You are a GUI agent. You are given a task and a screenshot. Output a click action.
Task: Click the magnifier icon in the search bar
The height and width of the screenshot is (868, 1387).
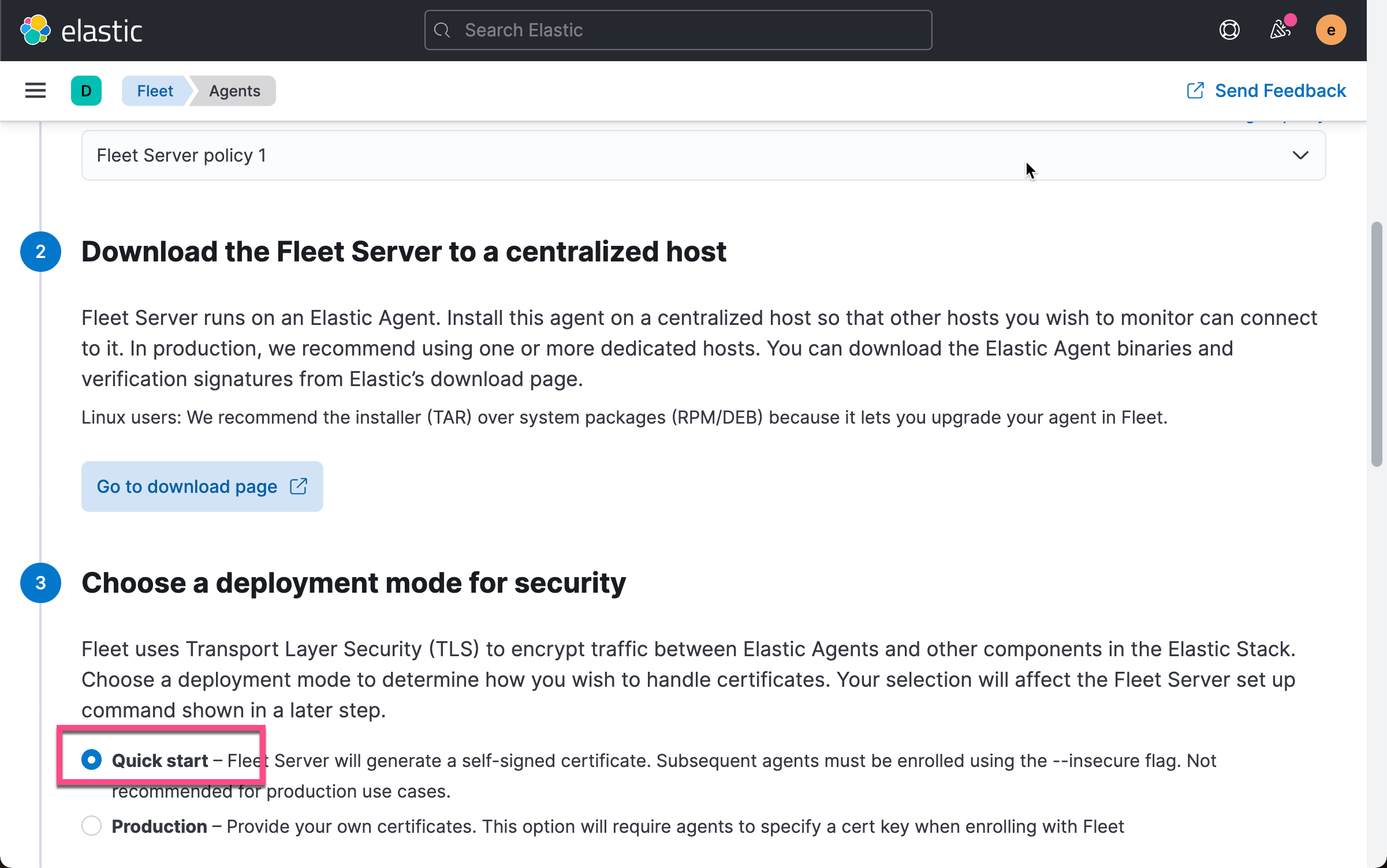click(442, 29)
